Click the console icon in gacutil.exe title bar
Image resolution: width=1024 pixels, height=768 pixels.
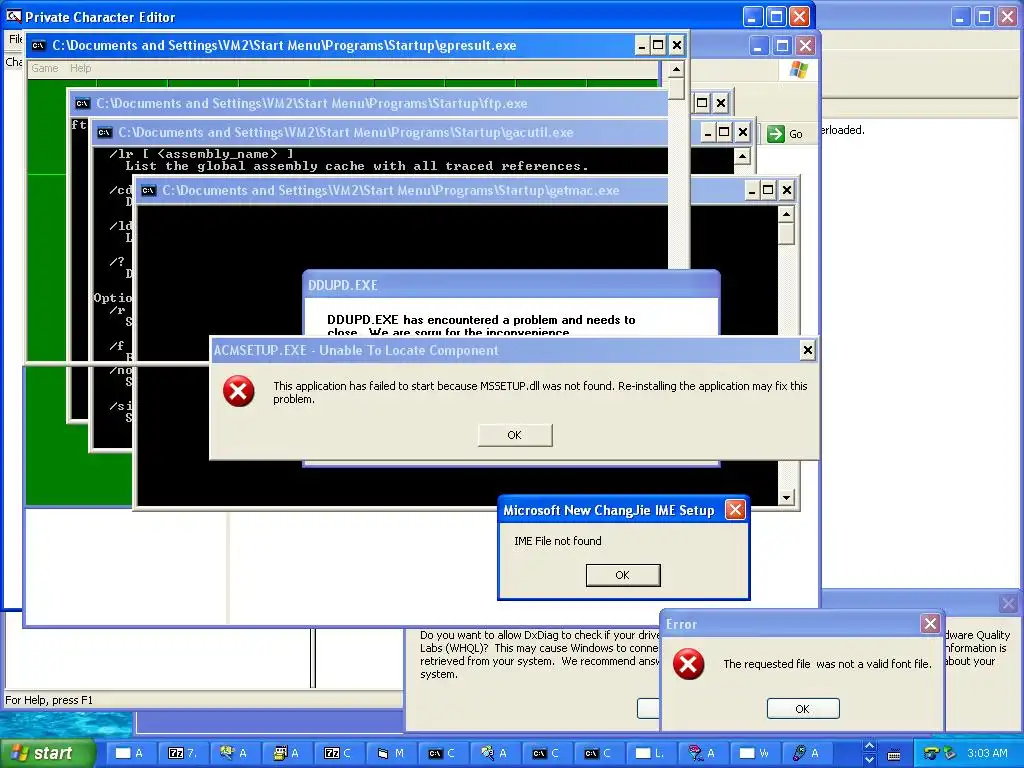(104, 133)
